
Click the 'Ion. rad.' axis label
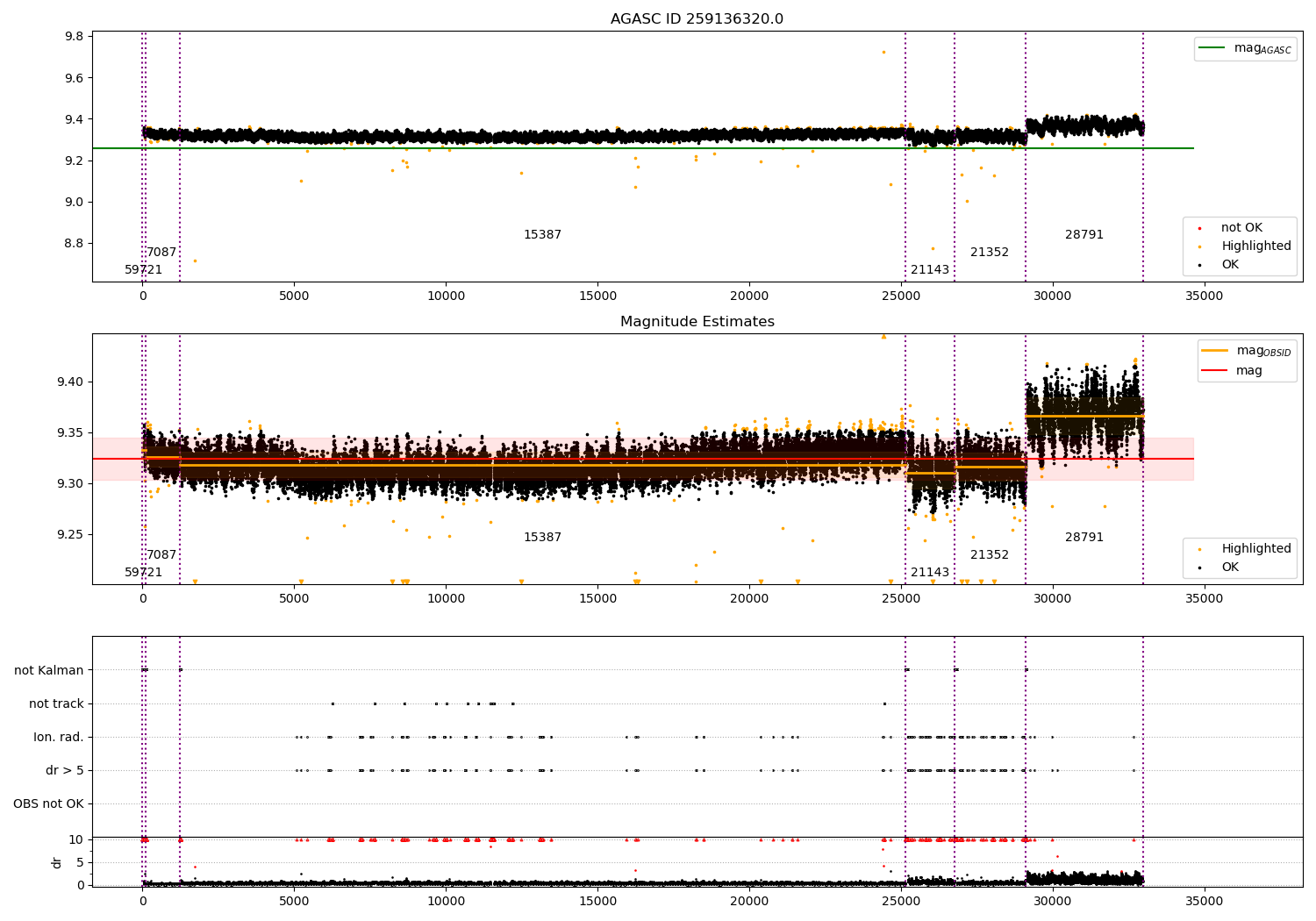pyautogui.click(x=59, y=737)
